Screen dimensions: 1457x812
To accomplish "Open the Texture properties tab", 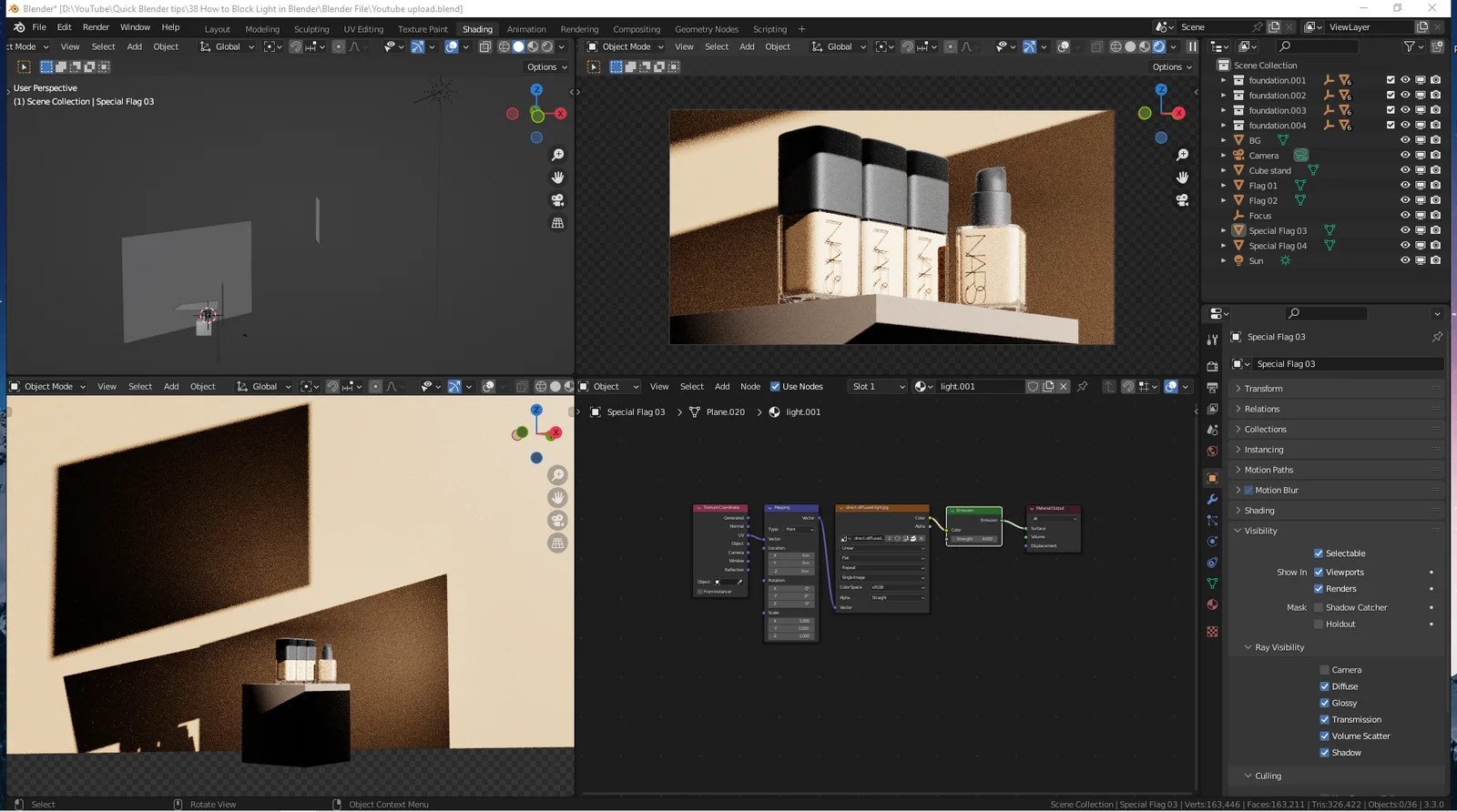I will pyautogui.click(x=1212, y=632).
